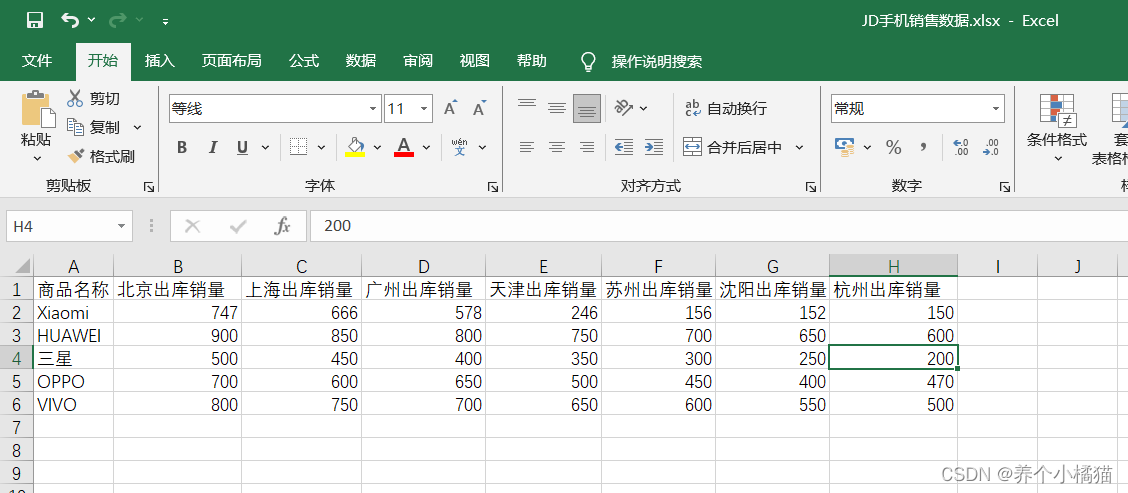Click the 复制 copy button
The width and height of the screenshot is (1128, 493).
click(94, 127)
